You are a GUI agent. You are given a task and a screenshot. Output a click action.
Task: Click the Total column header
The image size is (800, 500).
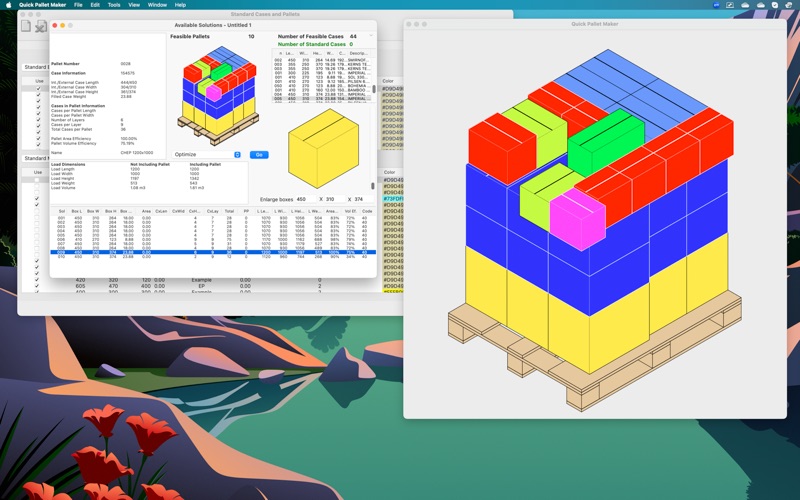pos(229,211)
